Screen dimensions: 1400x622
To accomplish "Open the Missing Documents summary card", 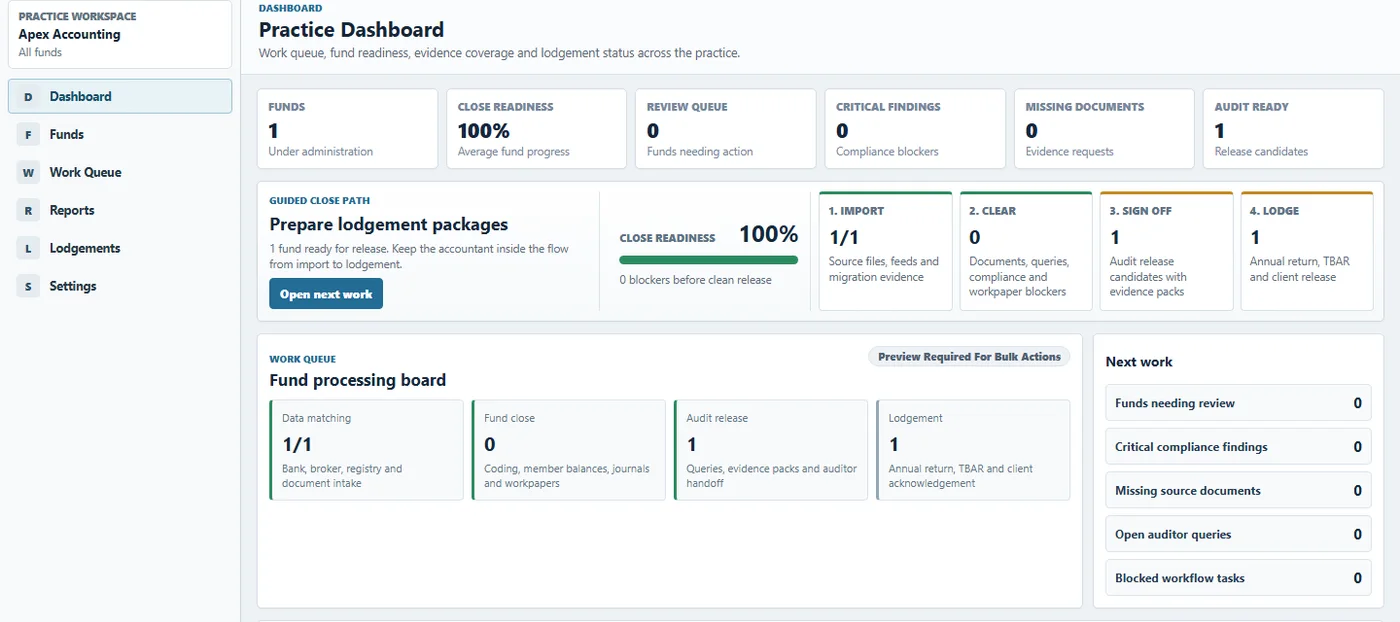I will point(1104,129).
